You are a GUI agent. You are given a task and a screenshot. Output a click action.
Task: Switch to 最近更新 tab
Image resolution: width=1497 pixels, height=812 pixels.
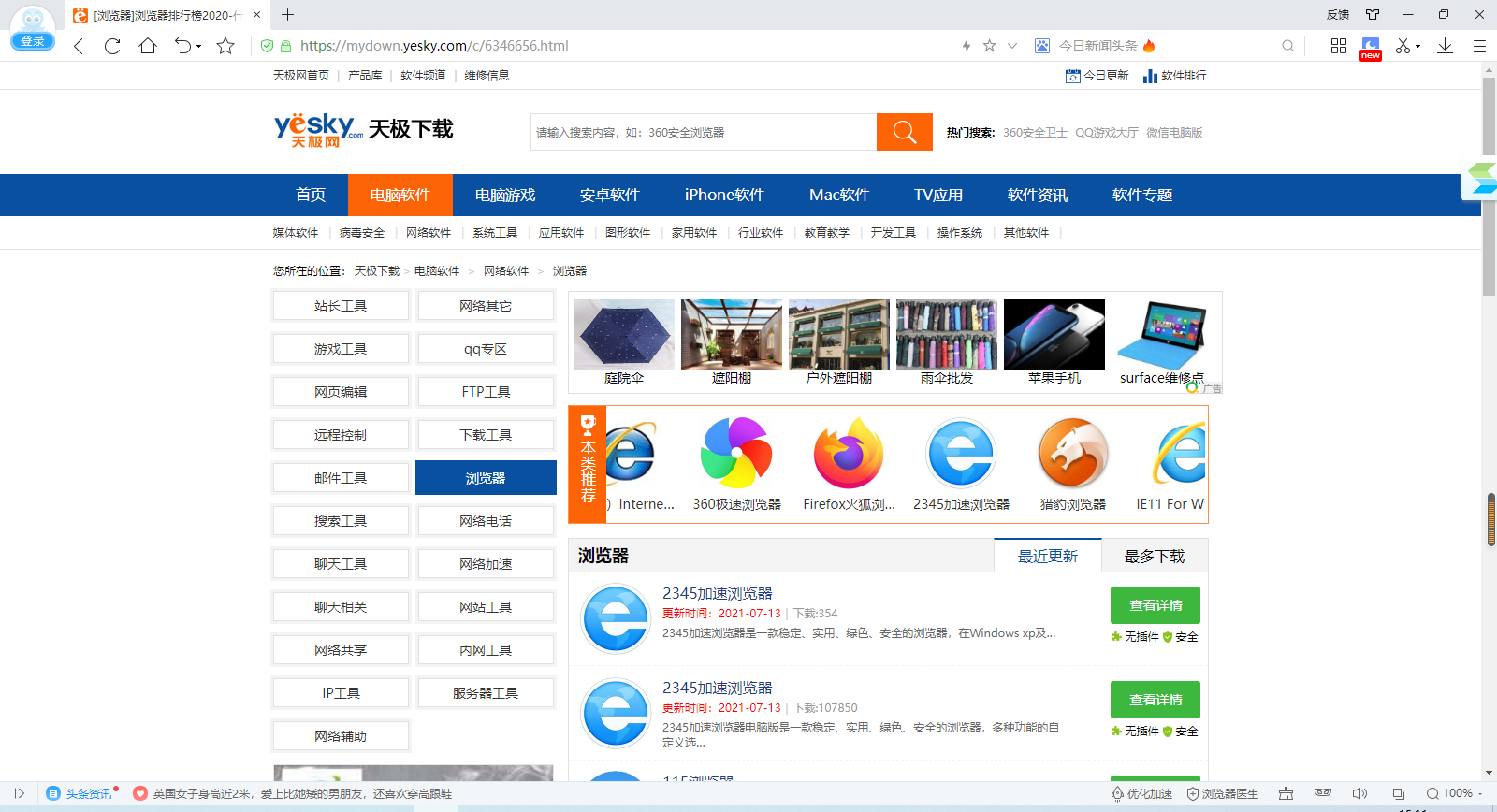point(1048,556)
